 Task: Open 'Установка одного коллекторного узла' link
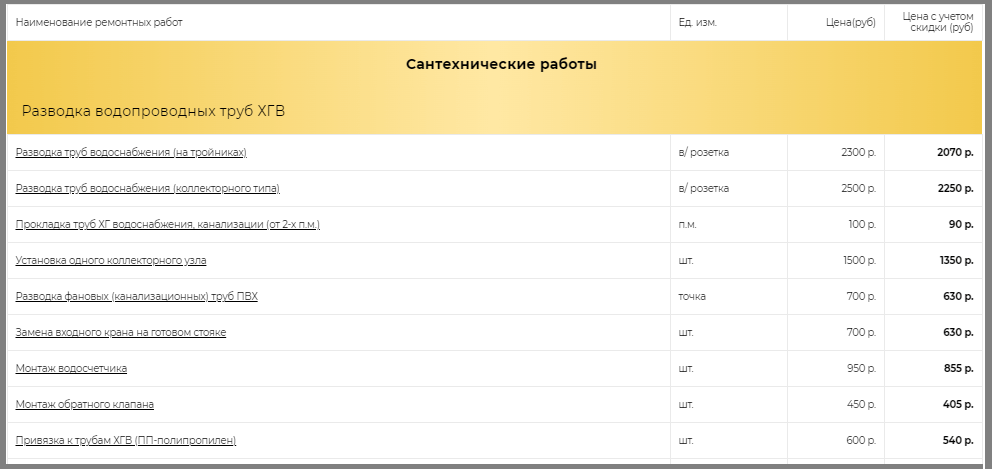coord(111,261)
